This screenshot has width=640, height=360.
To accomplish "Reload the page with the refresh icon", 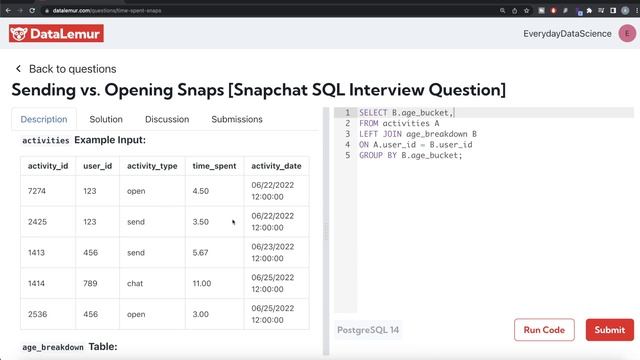I will pos(32,11).
